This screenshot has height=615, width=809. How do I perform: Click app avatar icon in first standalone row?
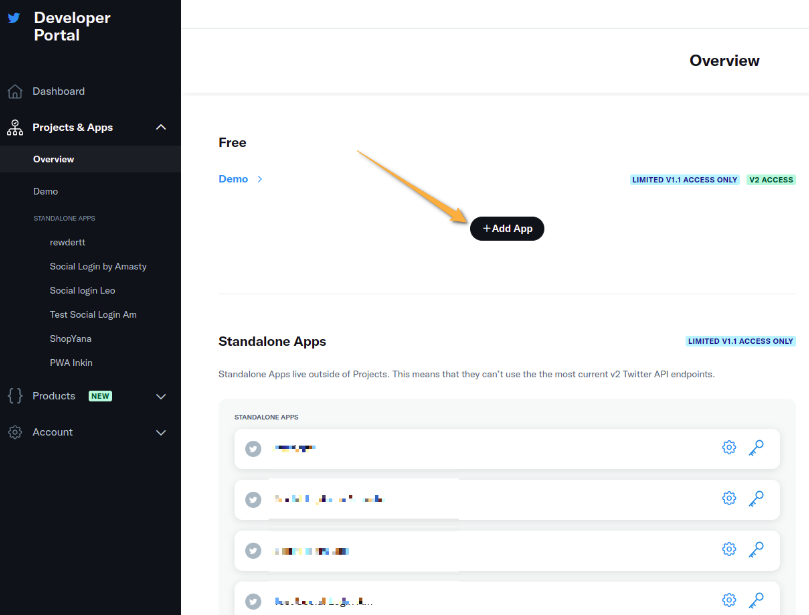253,449
